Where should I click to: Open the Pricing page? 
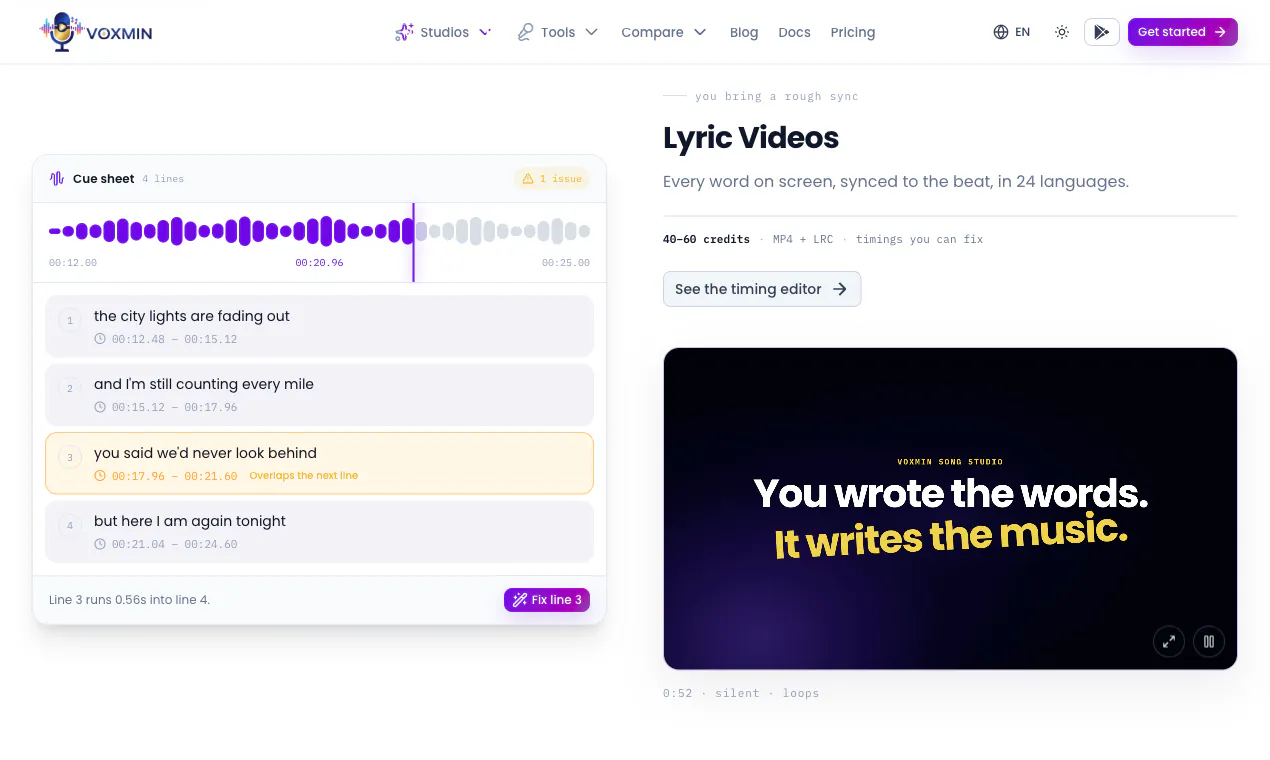pos(853,32)
